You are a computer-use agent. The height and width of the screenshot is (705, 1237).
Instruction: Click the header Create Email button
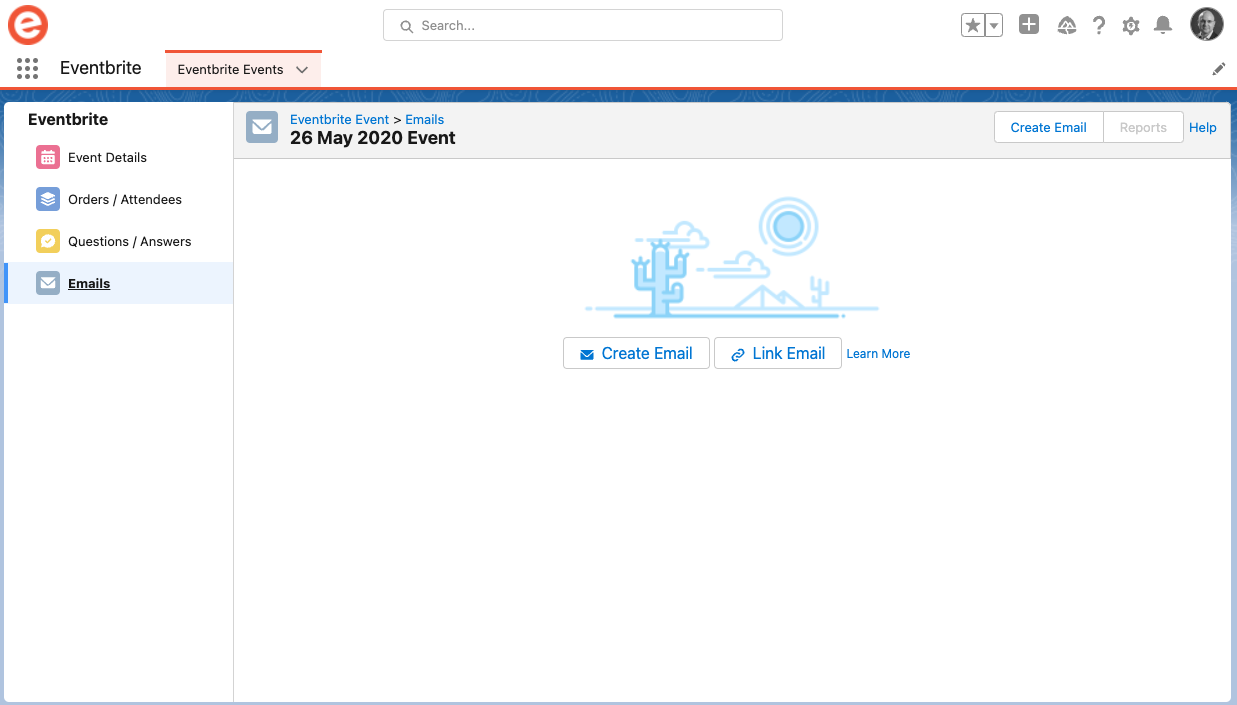click(1048, 127)
